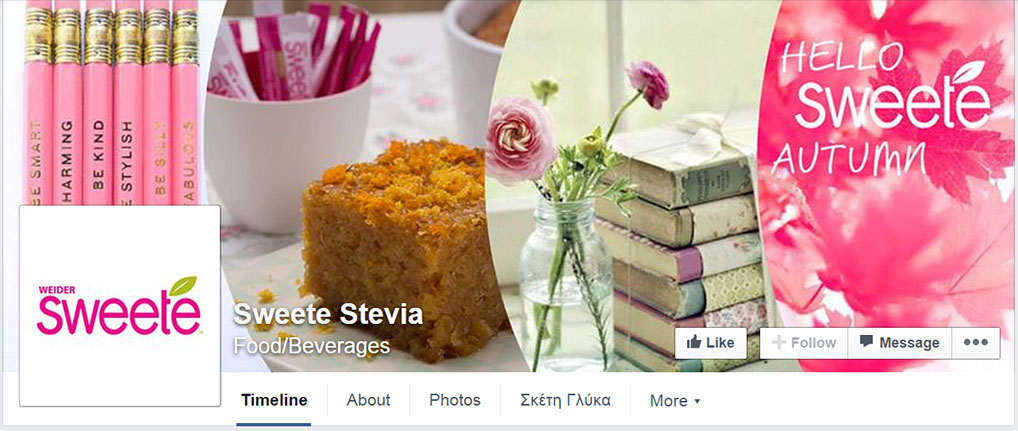The width and height of the screenshot is (1018, 431).
Task: Switch to the Timeline tab
Action: pyautogui.click(x=274, y=400)
